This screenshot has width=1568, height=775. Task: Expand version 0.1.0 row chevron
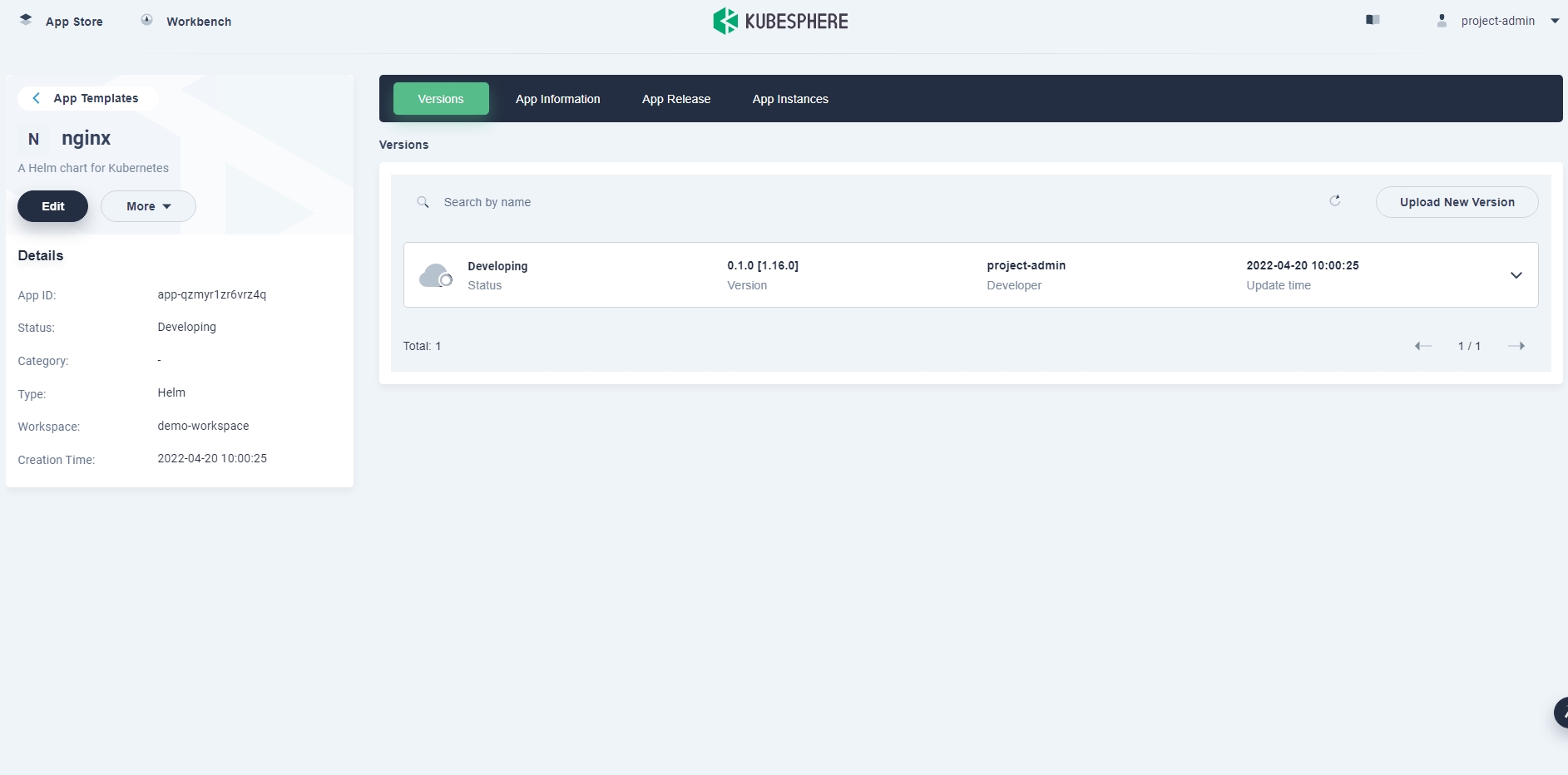1516,275
